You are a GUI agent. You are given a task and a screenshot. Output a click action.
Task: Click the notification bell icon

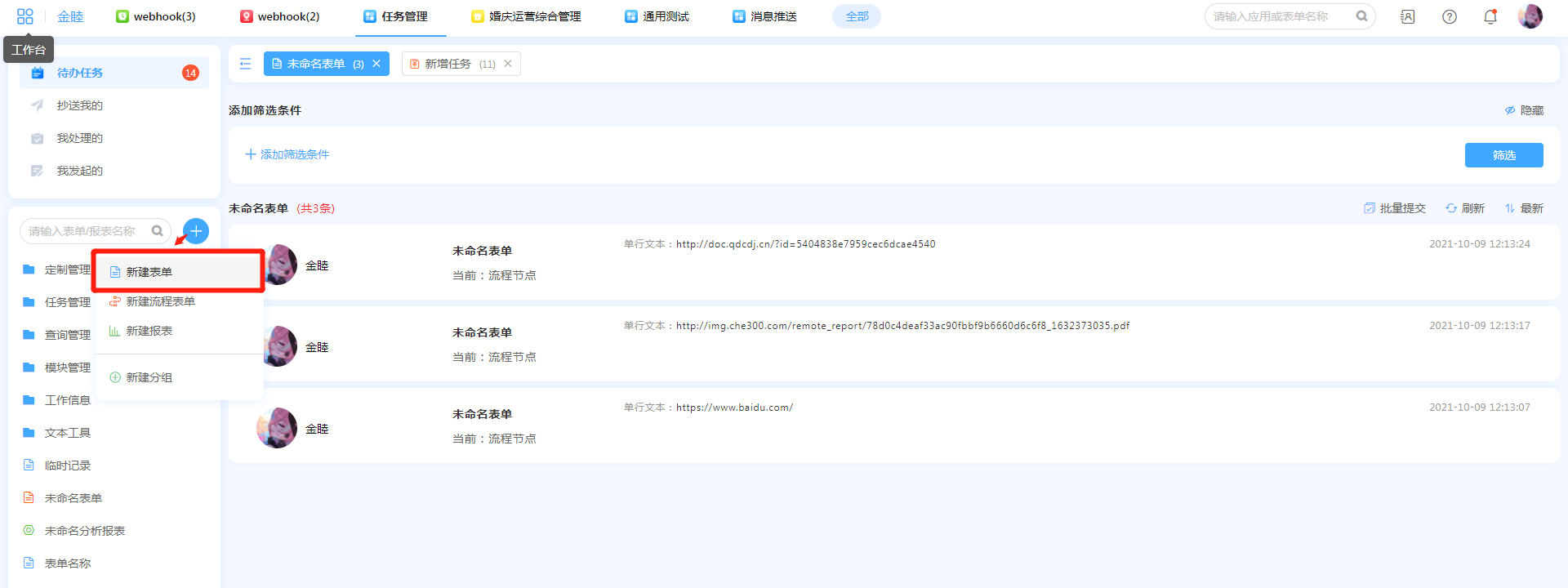(x=1490, y=16)
